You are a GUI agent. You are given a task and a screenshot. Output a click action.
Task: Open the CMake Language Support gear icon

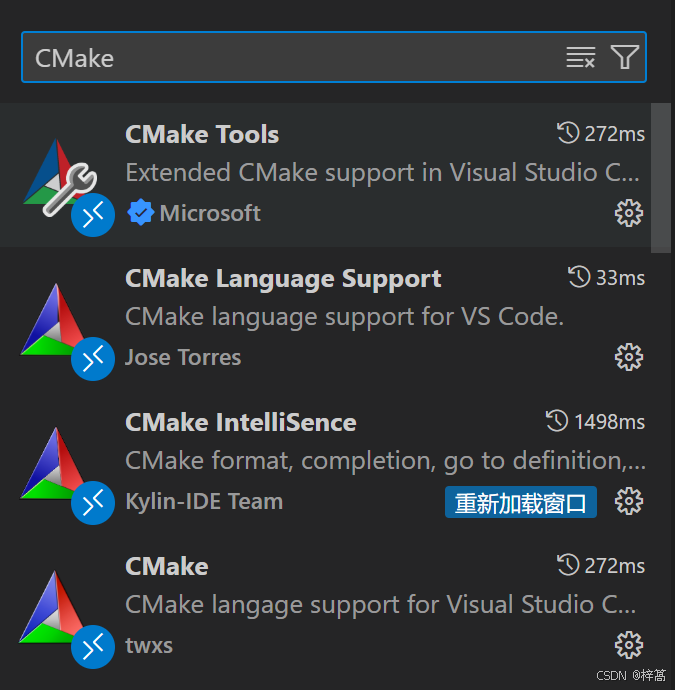(628, 357)
